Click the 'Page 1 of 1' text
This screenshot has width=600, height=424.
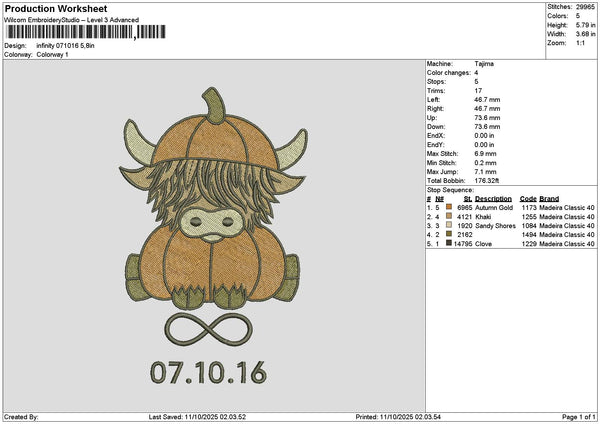[x=579, y=417]
